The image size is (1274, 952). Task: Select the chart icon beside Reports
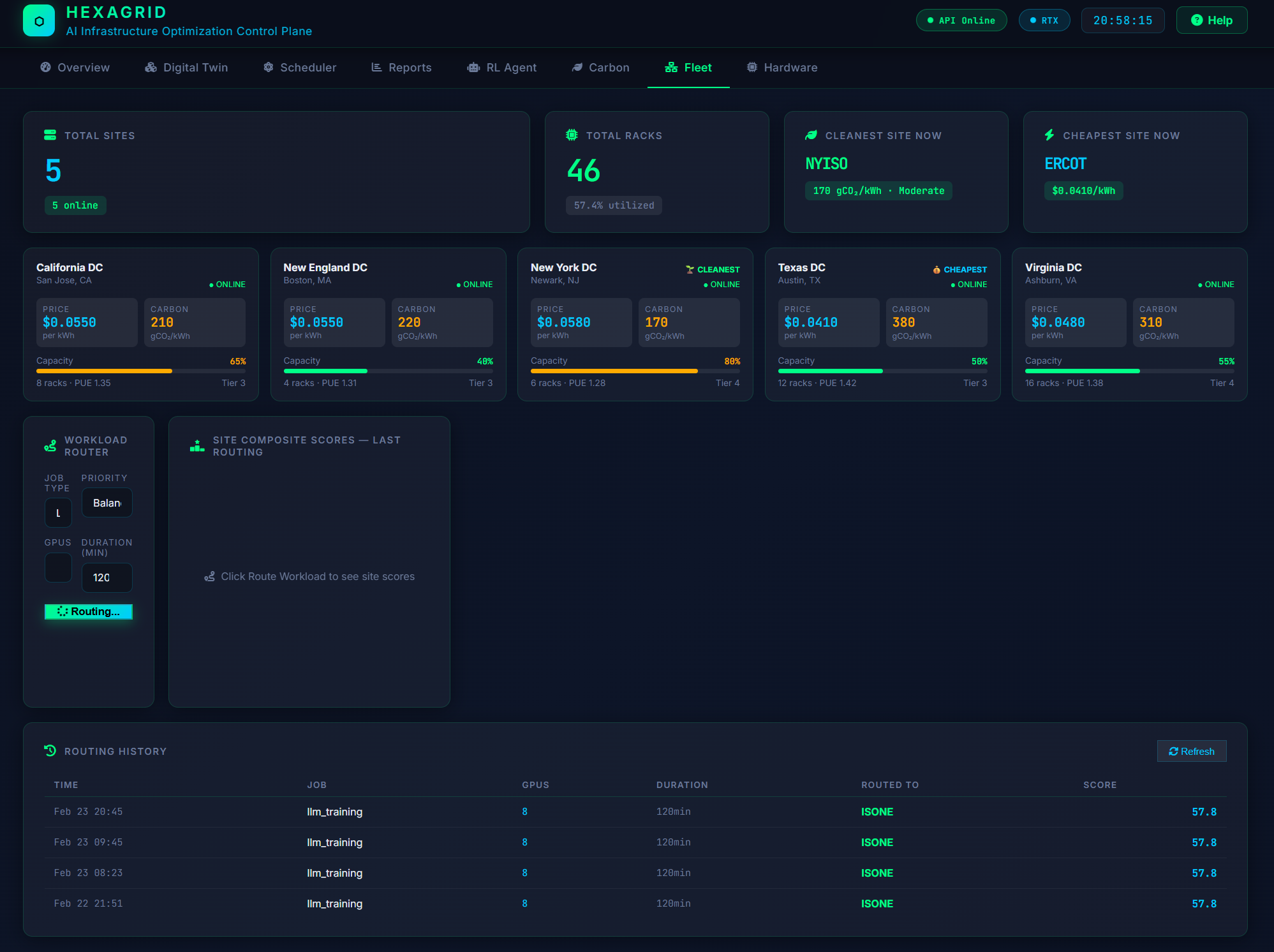click(376, 67)
